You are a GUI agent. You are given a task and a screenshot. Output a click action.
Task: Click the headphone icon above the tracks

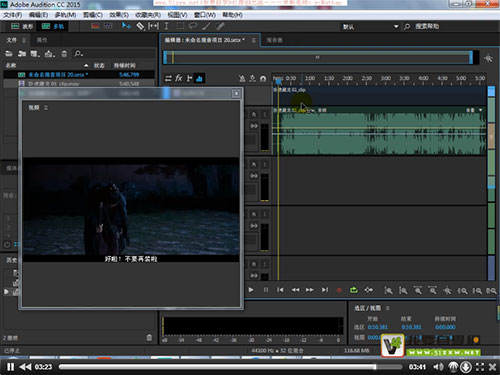263,79
